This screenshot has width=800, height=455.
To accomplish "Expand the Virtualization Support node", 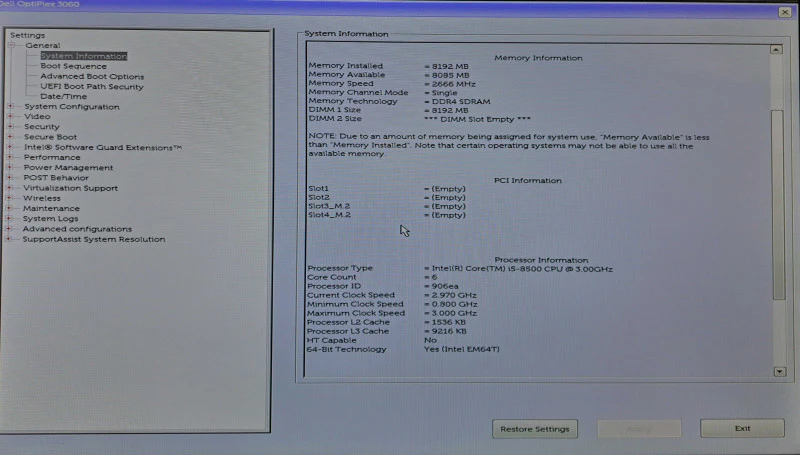I will (x=10, y=188).
